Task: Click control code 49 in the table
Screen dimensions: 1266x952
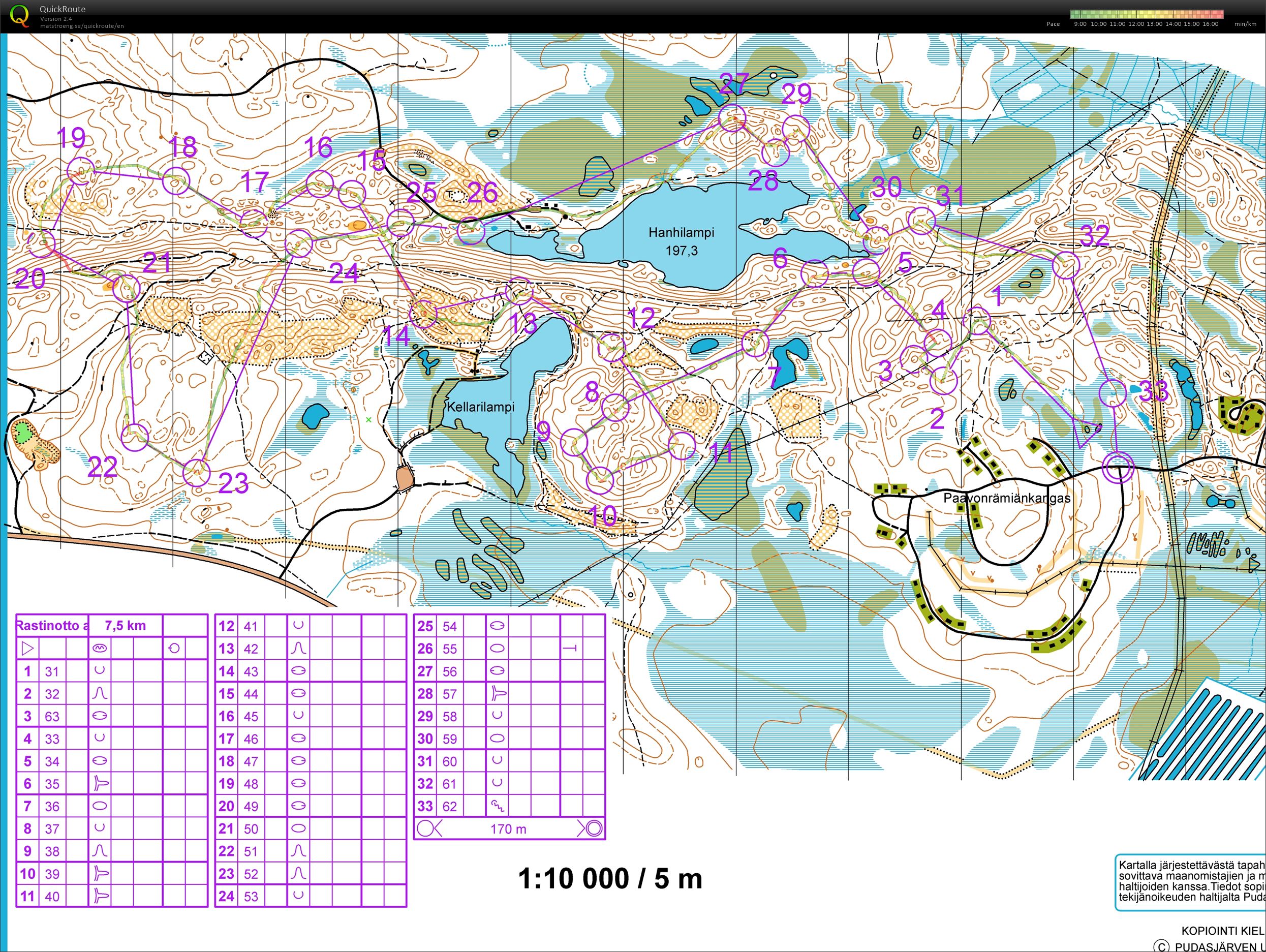Action: click(251, 806)
